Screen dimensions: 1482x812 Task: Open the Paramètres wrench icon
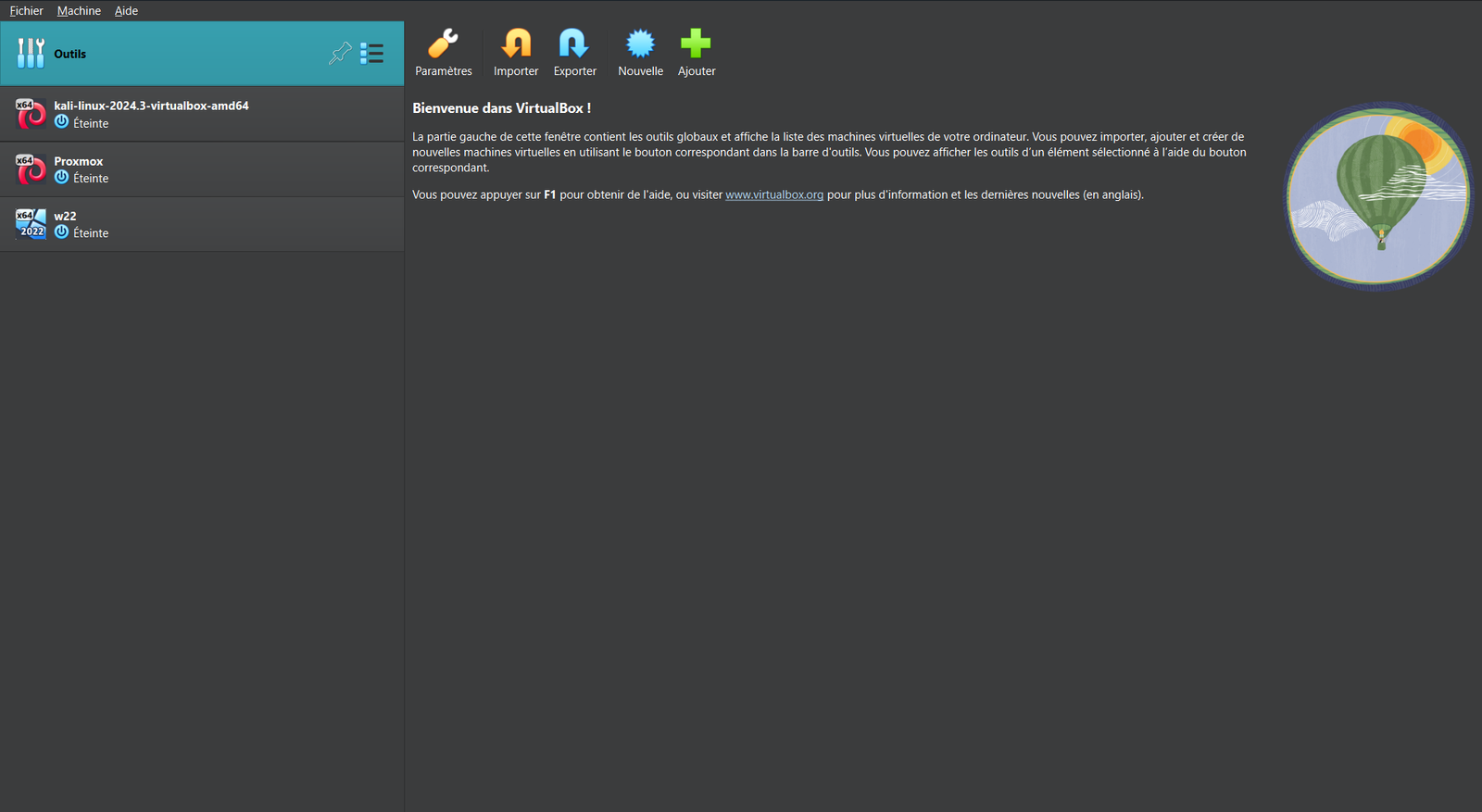point(443,44)
